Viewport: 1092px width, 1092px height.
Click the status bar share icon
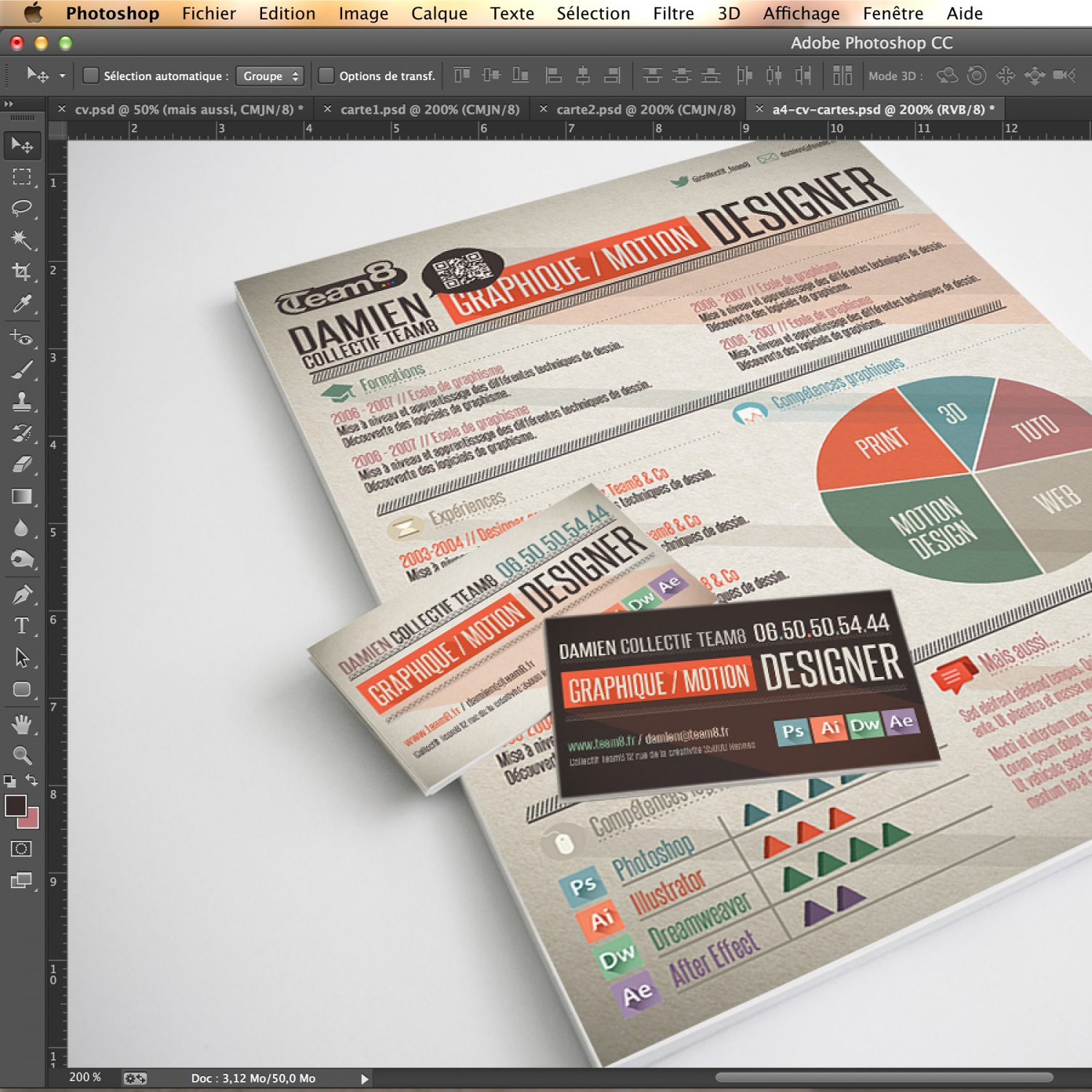(x=135, y=1078)
